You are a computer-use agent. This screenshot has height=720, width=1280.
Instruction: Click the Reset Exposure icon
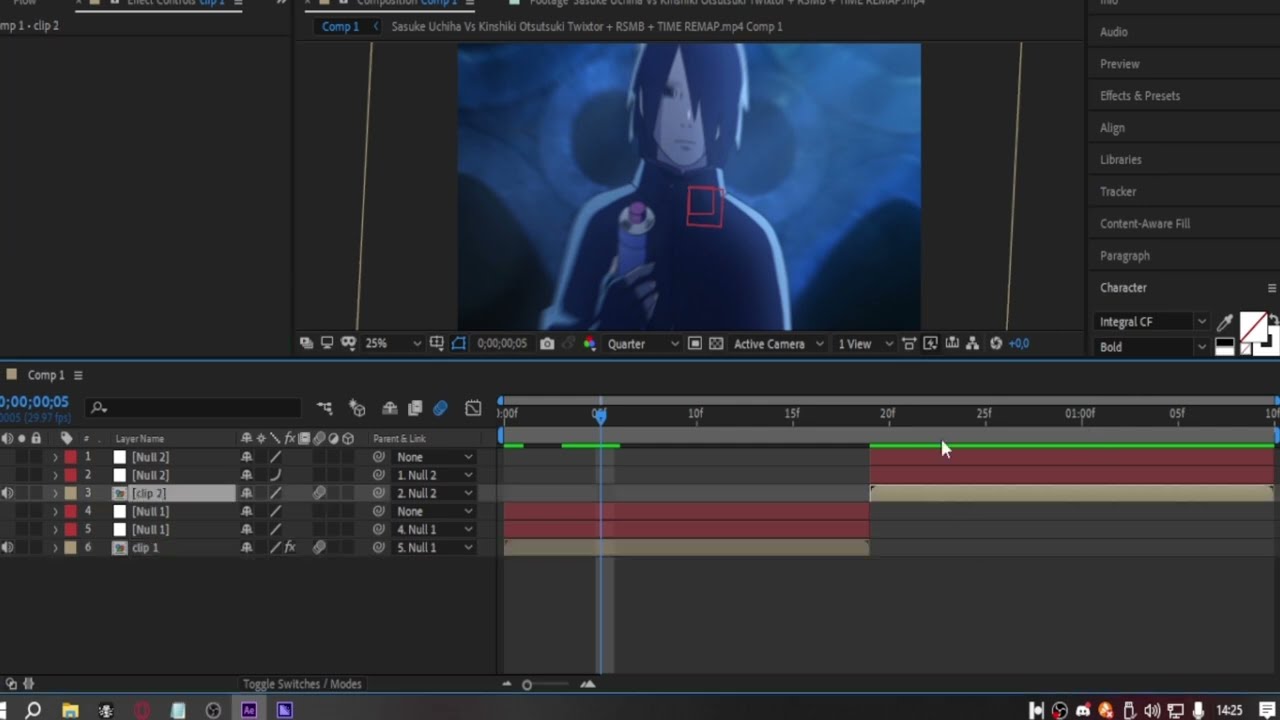click(x=996, y=343)
